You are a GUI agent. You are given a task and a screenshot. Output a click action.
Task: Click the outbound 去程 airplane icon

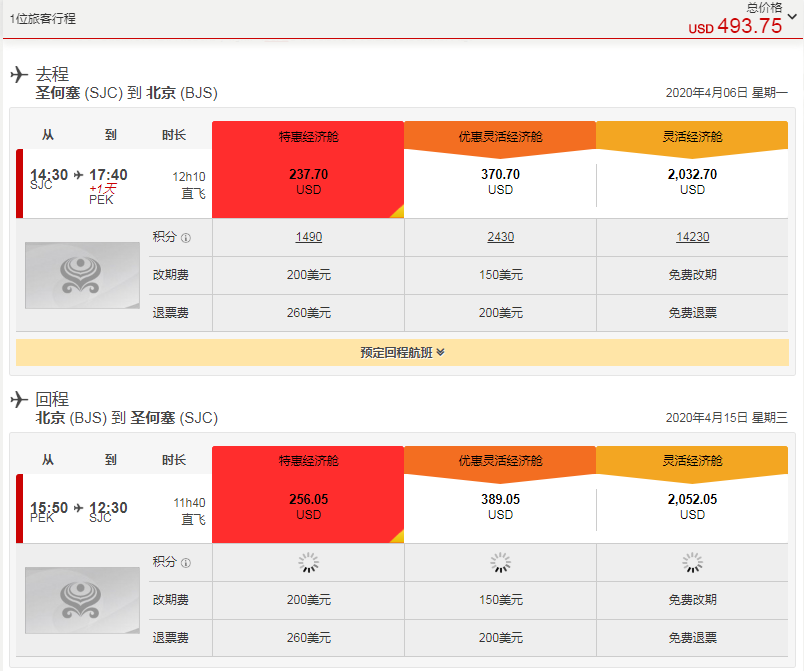(x=19, y=74)
